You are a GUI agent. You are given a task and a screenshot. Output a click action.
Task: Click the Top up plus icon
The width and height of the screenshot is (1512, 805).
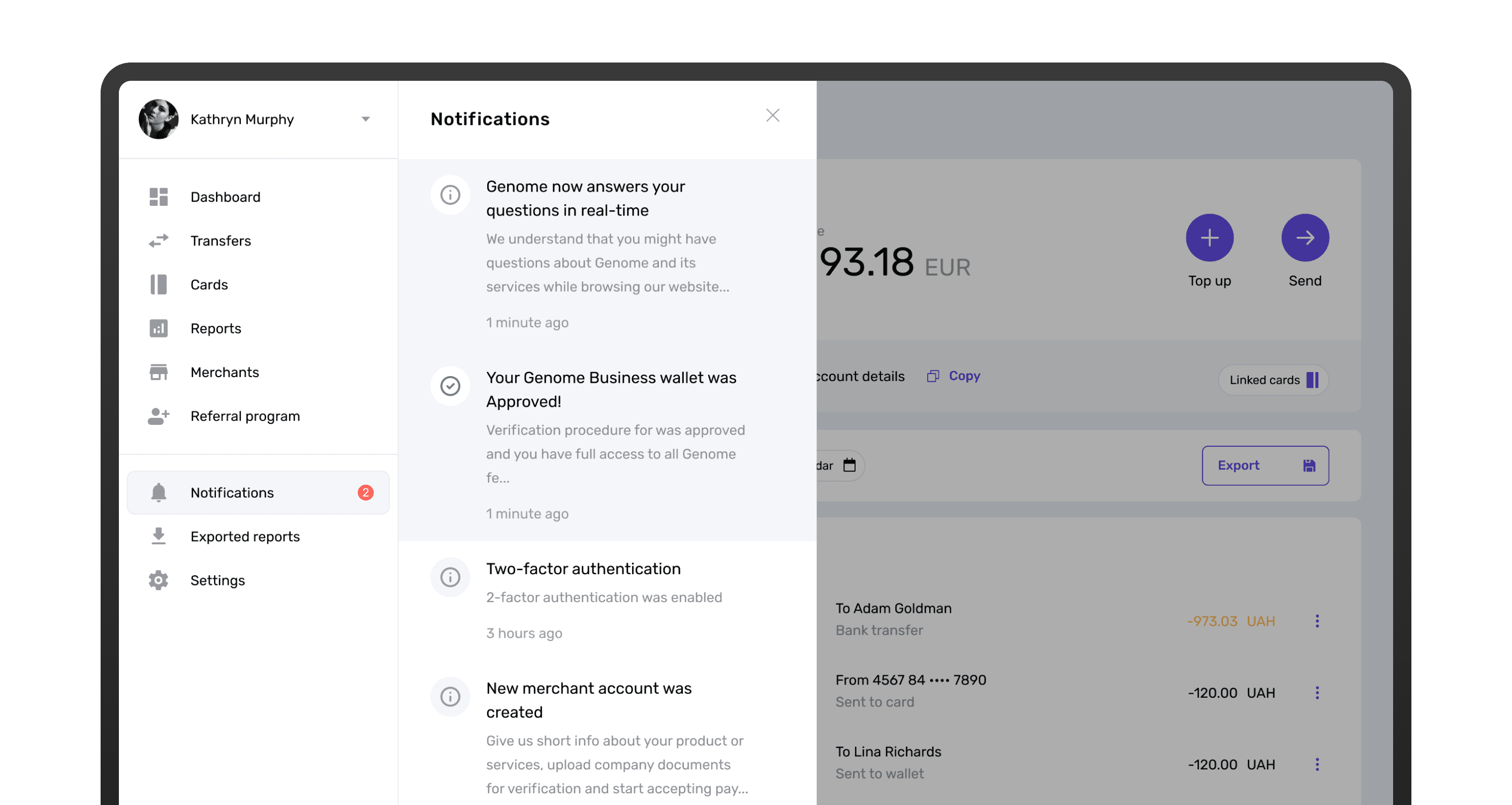point(1210,238)
